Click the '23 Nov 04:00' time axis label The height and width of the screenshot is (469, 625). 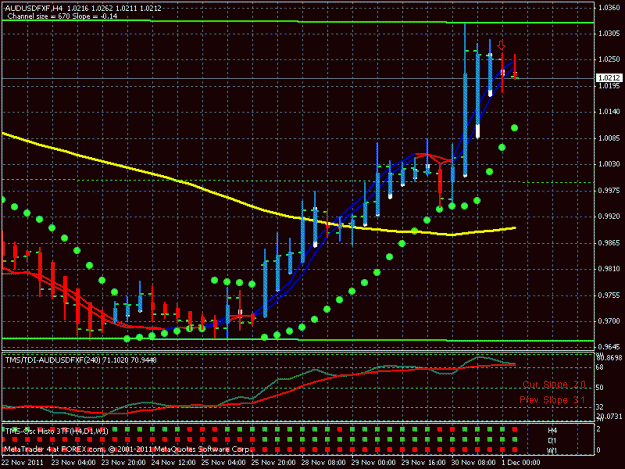pos(73,463)
